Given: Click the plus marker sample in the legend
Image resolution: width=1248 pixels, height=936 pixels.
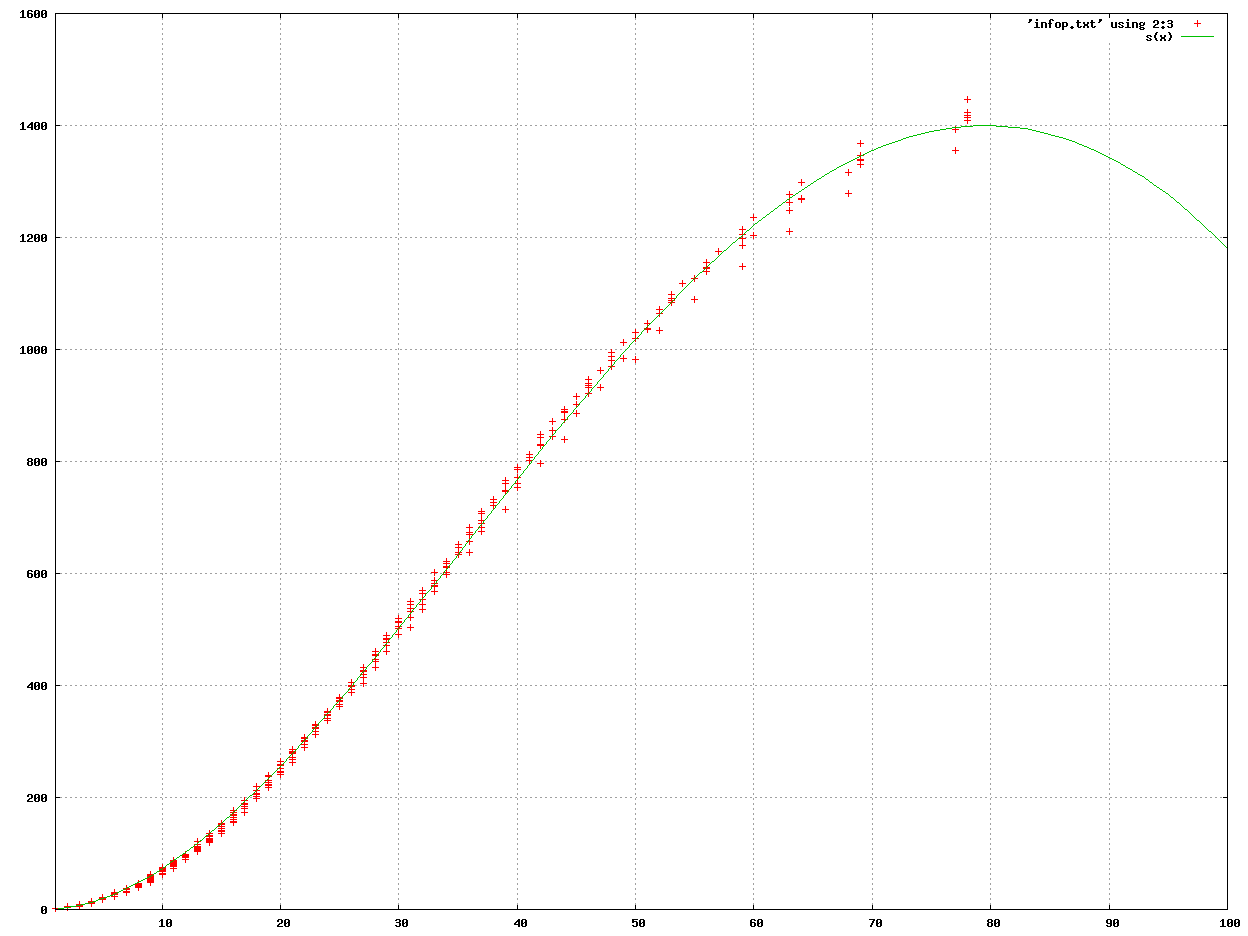Looking at the screenshot, I should 1197,23.
